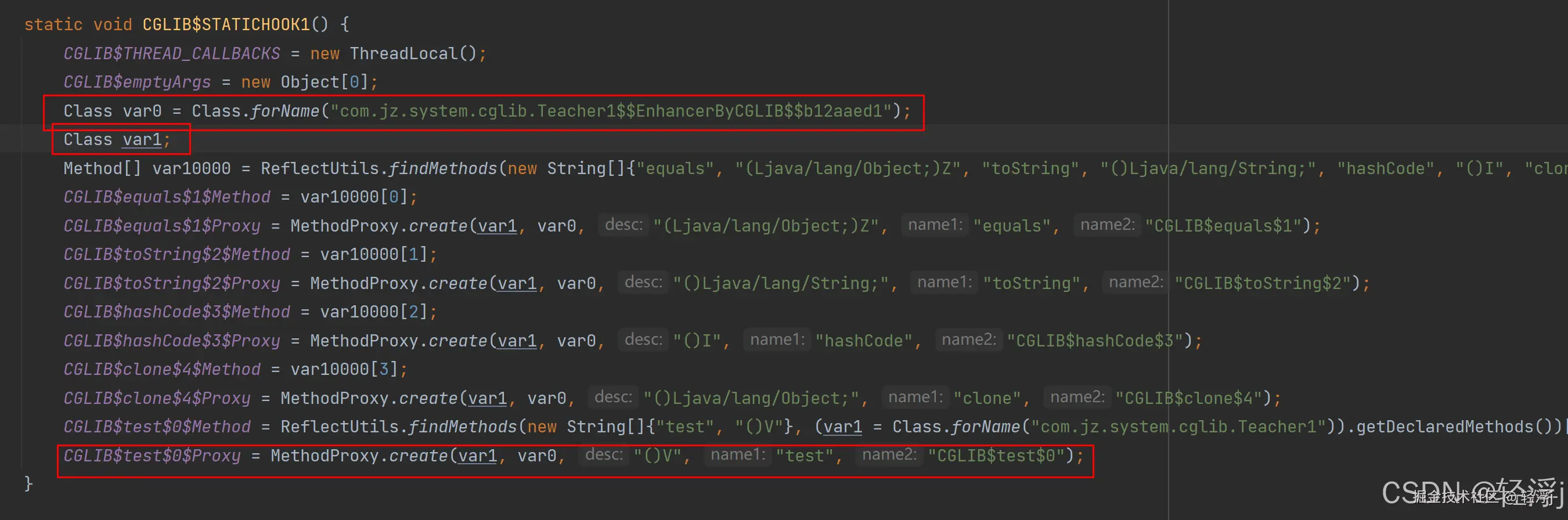Click the CGLIB$equals$1$Proxy field
This screenshot has width=1568, height=520.
point(162,226)
